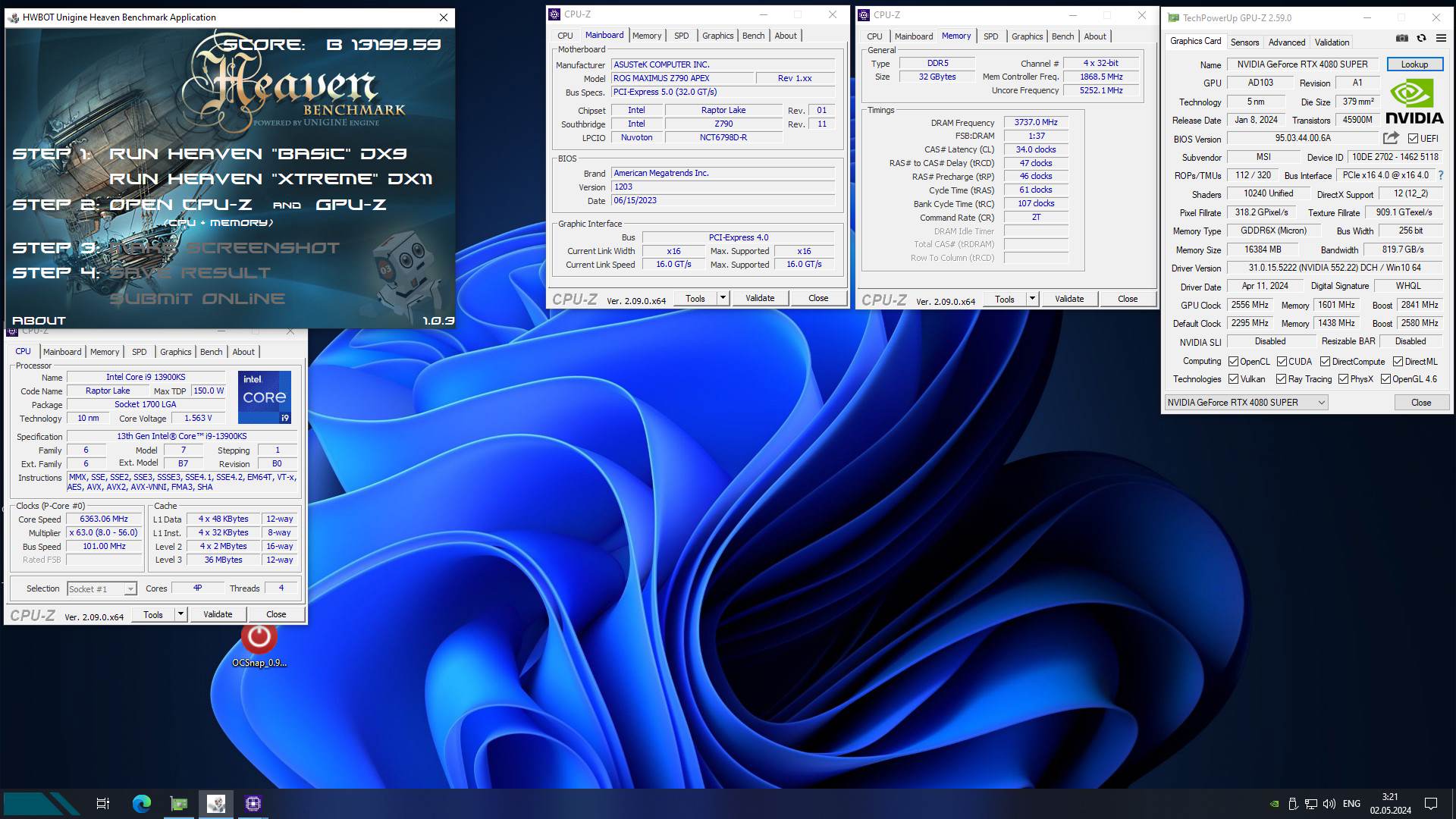Click Run Heaven Basic DX9
The image size is (1456, 819).
[x=258, y=154]
